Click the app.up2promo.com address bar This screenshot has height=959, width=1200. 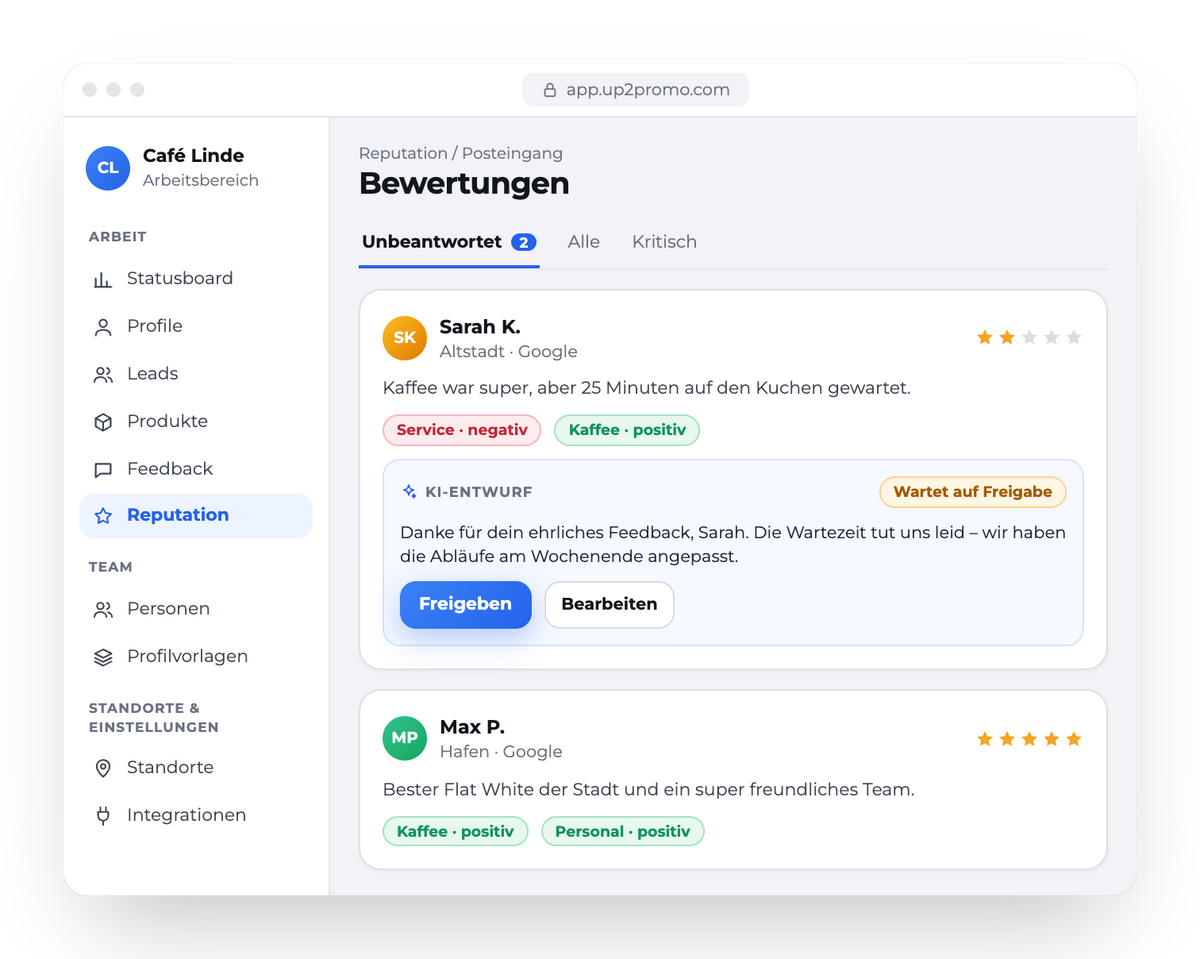635,90
